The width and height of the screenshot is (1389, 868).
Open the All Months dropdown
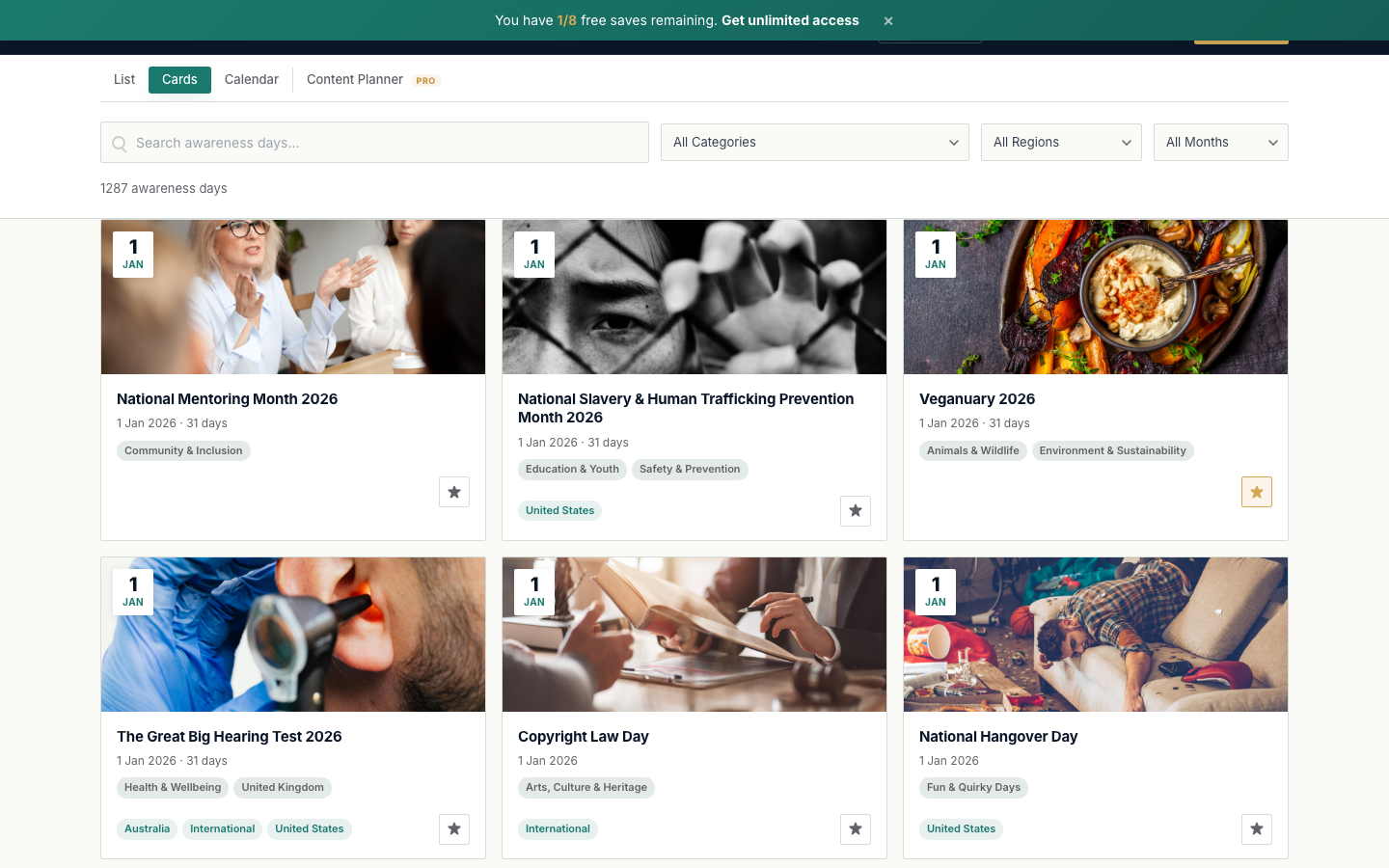(x=1220, y=142)
